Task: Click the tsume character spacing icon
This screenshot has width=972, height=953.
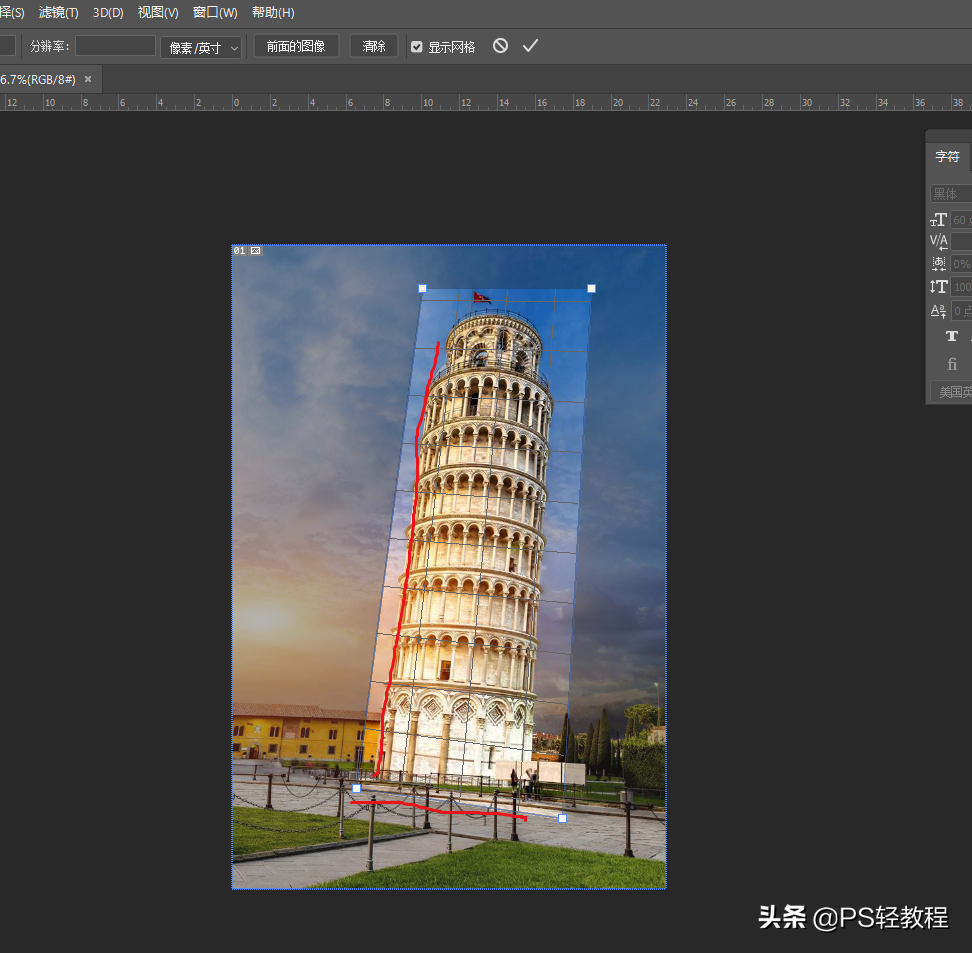Action: pos(939,264)
